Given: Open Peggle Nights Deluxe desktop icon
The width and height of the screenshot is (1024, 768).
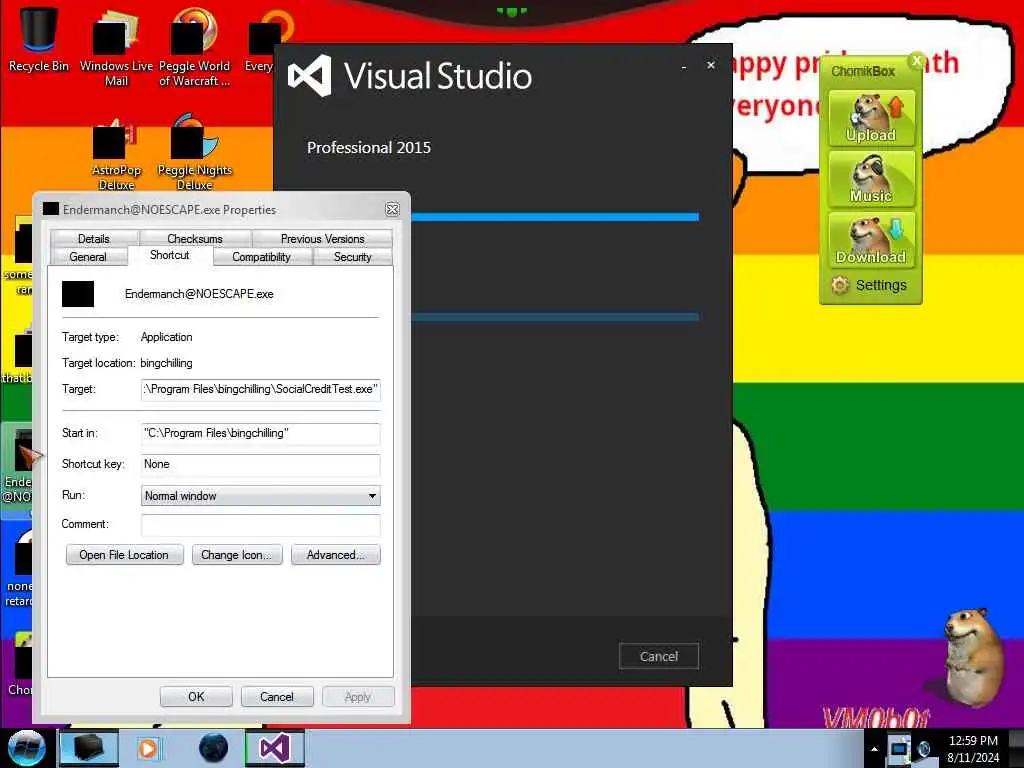Looking at the screenshot, I should click(x=195, y=152).
